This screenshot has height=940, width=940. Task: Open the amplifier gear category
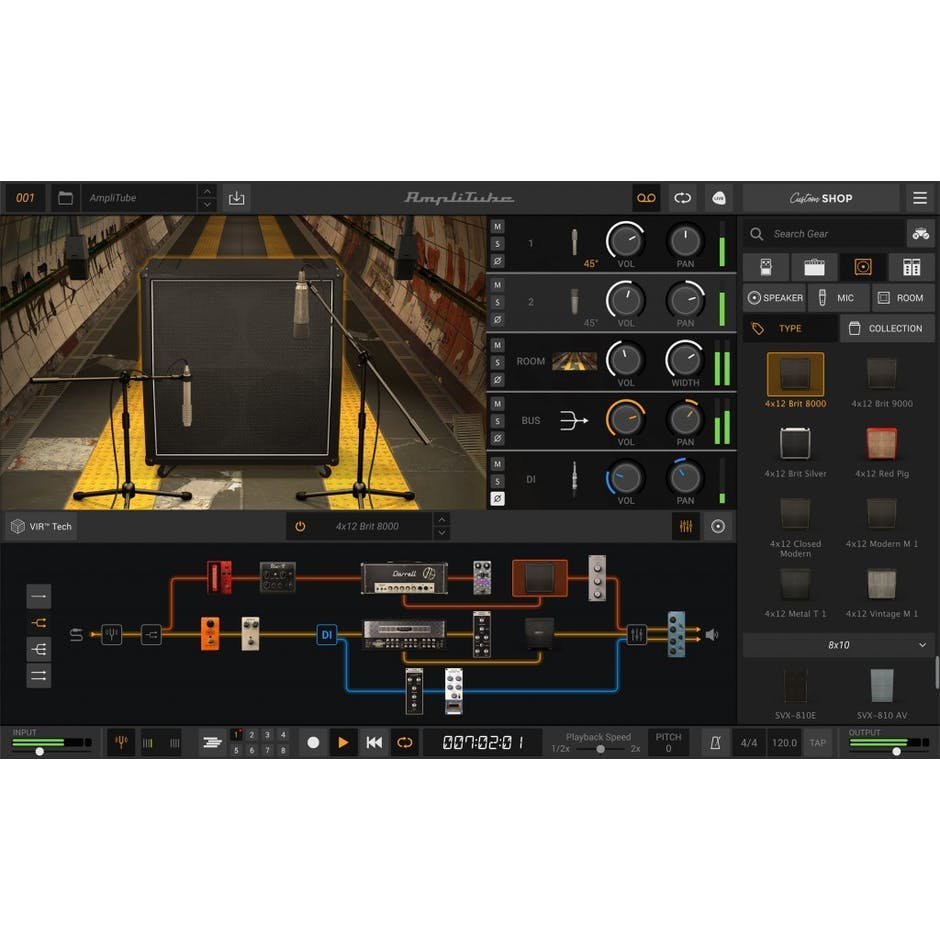tap(813, 266)
